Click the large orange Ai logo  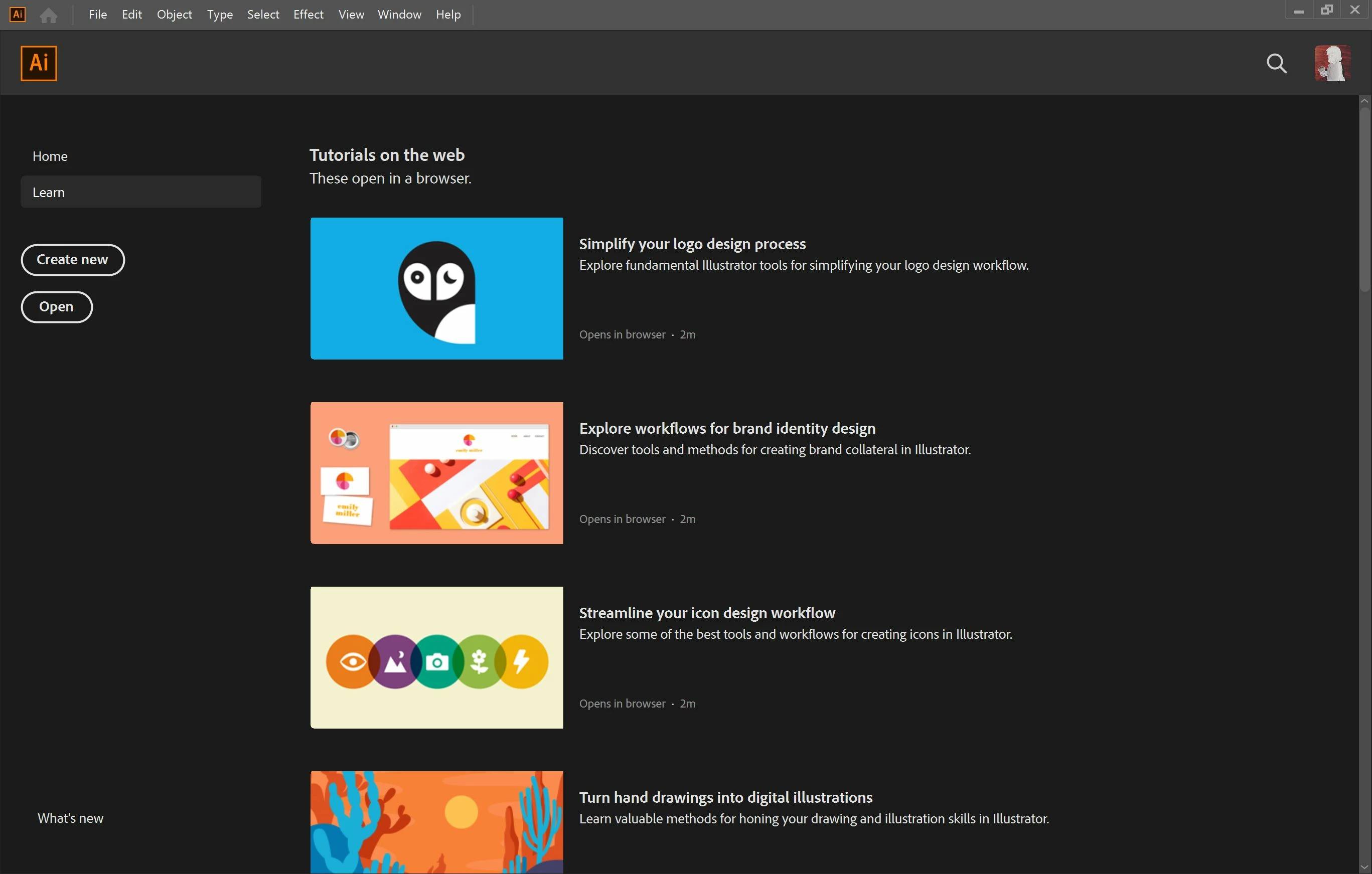click(39, 63)
